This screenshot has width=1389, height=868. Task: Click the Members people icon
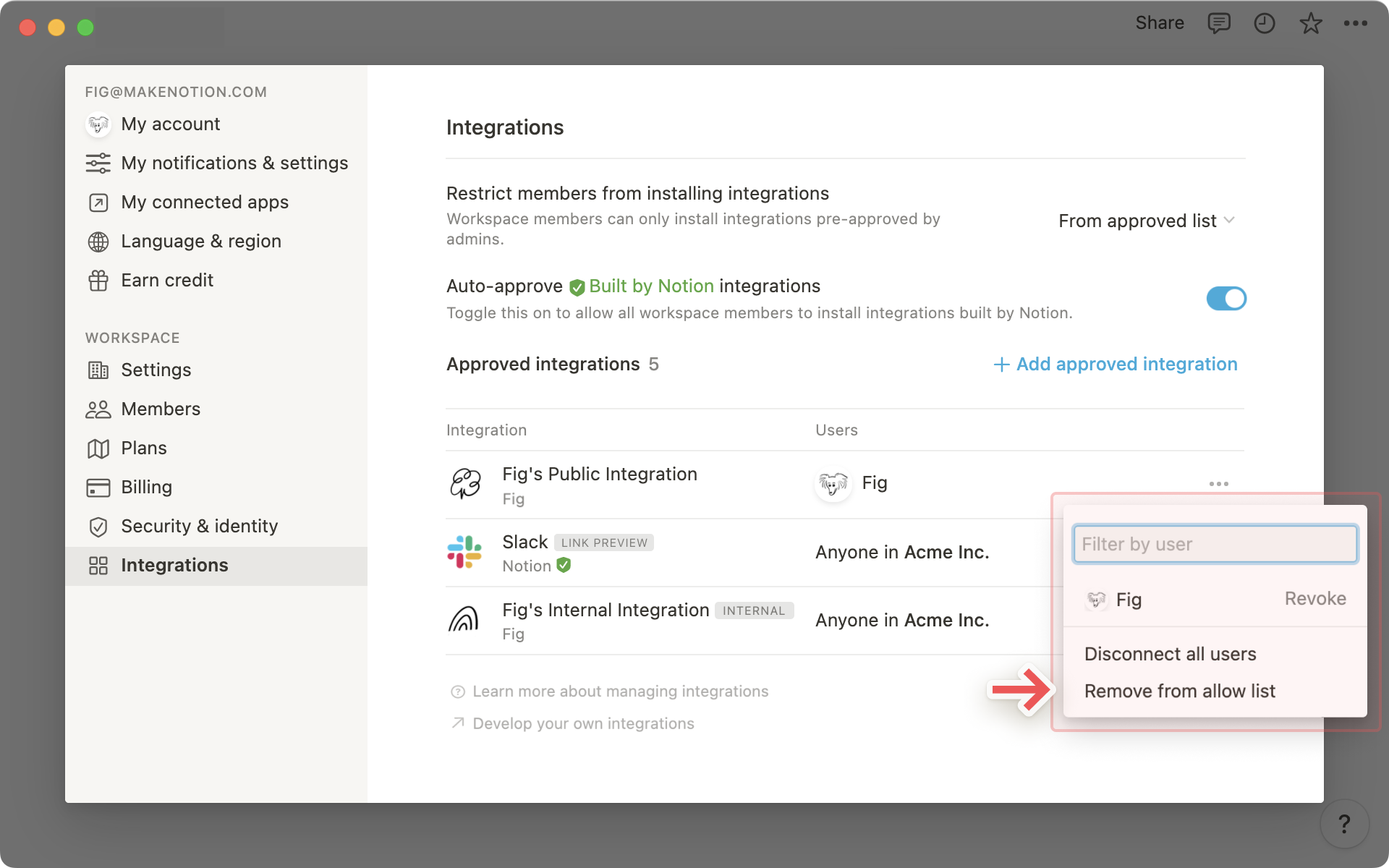[x=97, y=408]
